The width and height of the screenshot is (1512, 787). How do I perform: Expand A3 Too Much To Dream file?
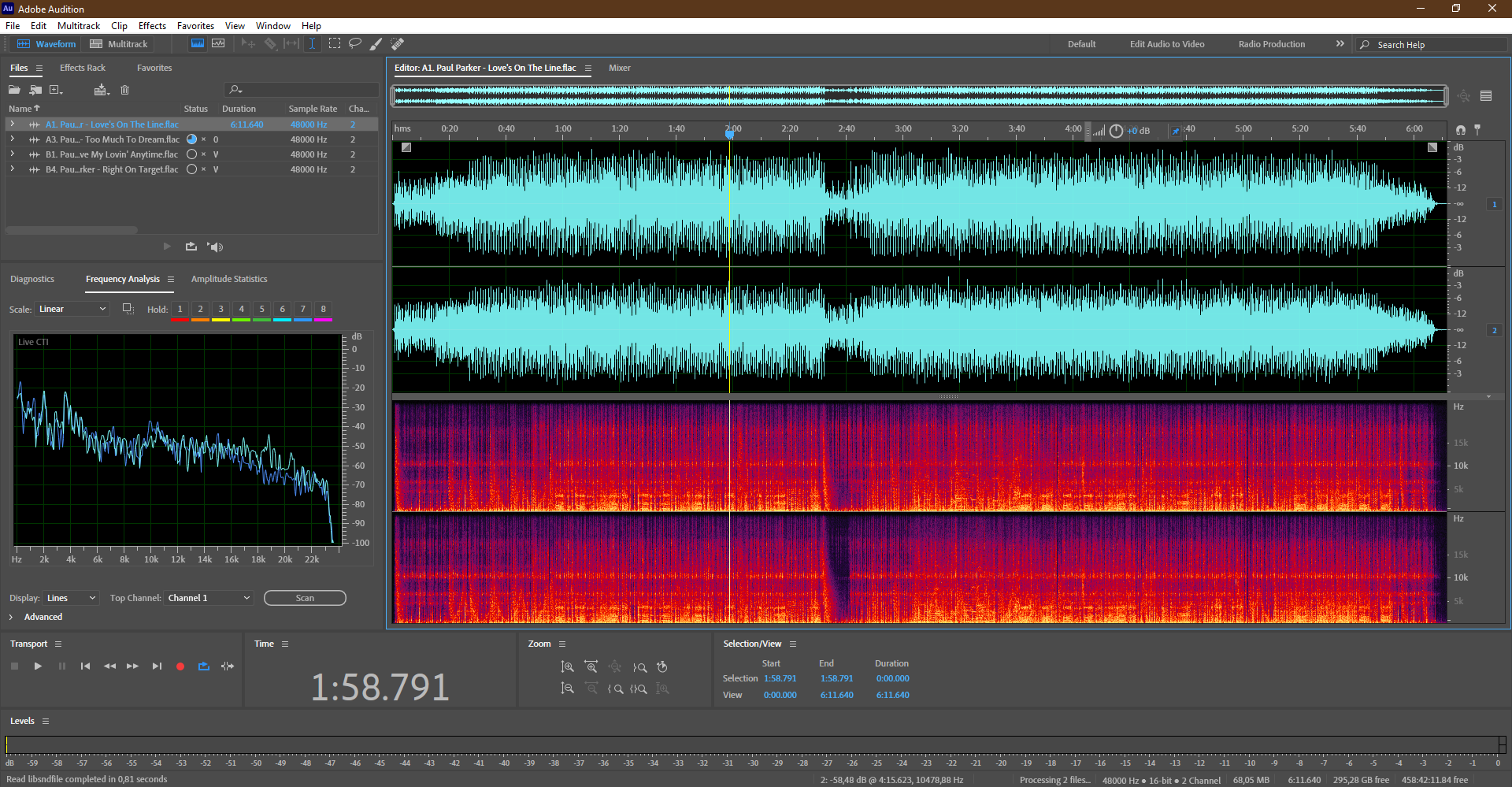[x=12, y=139]
